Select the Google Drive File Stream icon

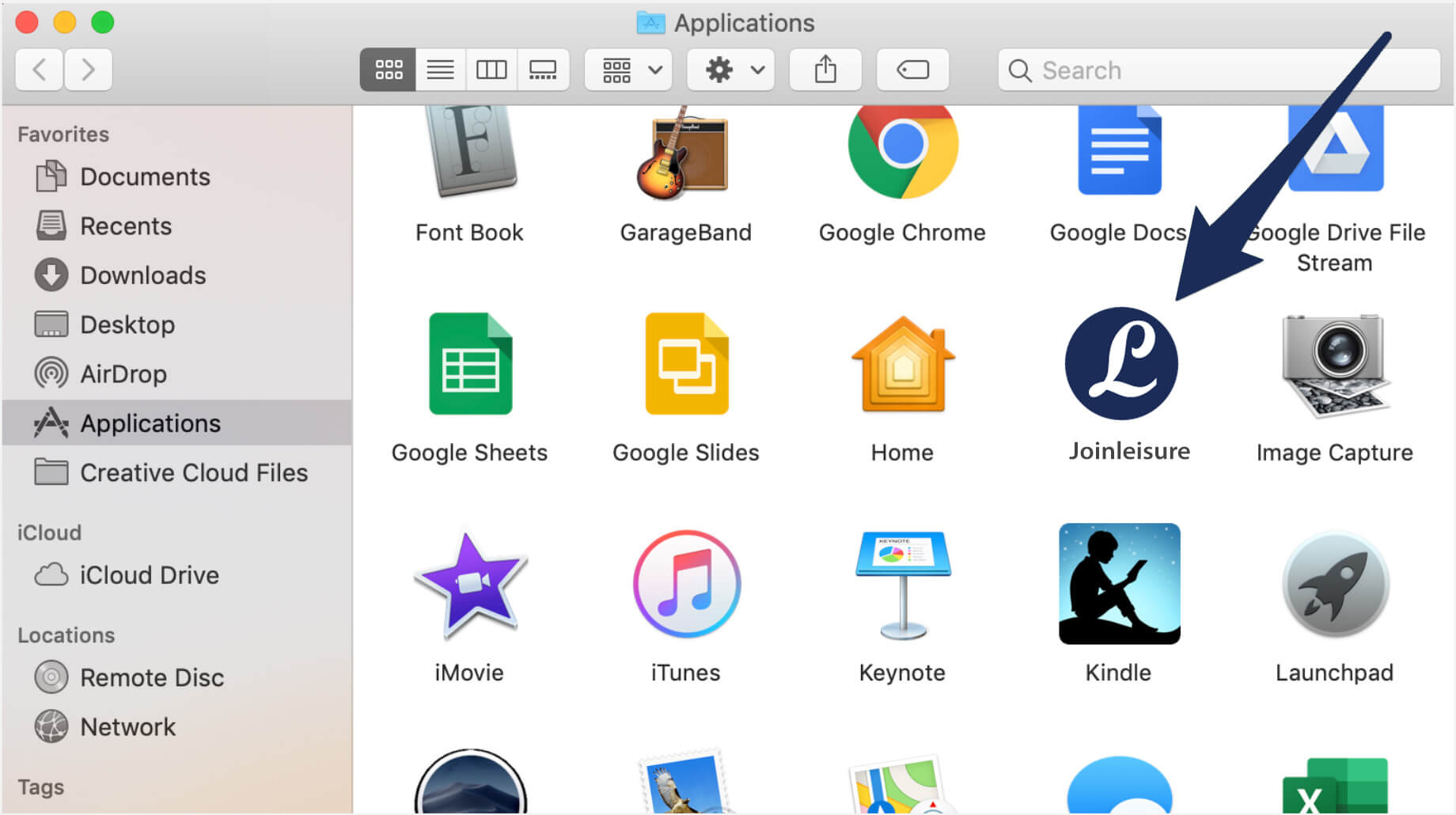[x=1336, y=149]
